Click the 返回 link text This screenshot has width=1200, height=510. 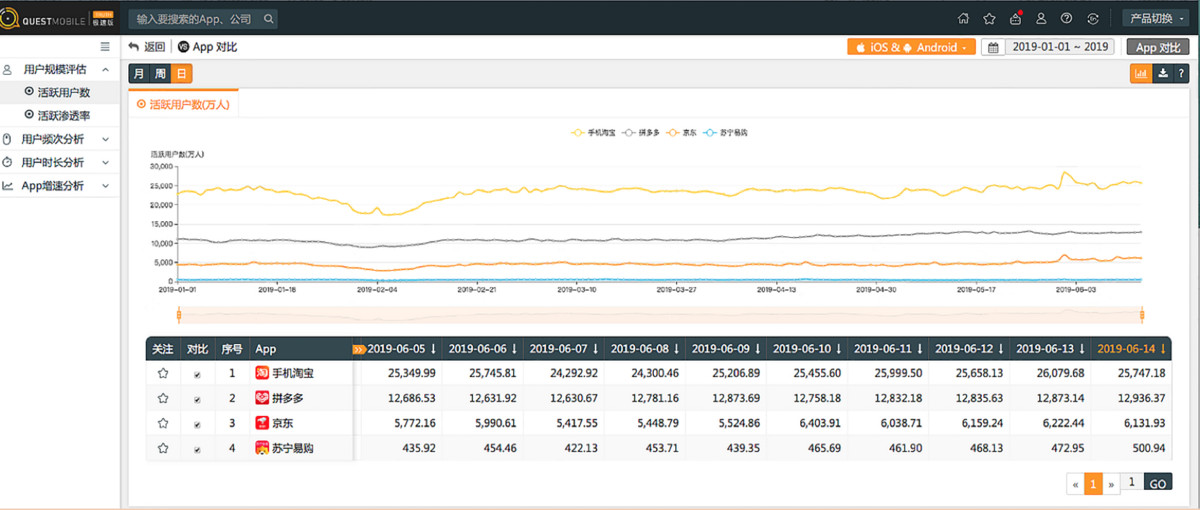coord(155,47)
